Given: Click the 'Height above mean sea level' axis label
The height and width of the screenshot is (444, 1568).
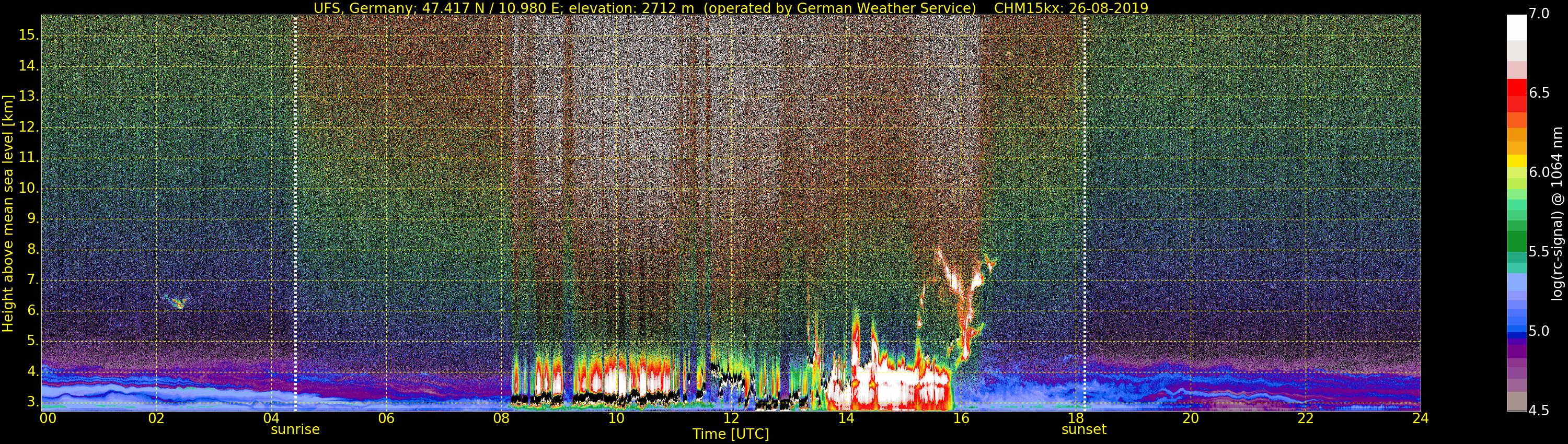Looking at the screenshot, I should 8,213.
